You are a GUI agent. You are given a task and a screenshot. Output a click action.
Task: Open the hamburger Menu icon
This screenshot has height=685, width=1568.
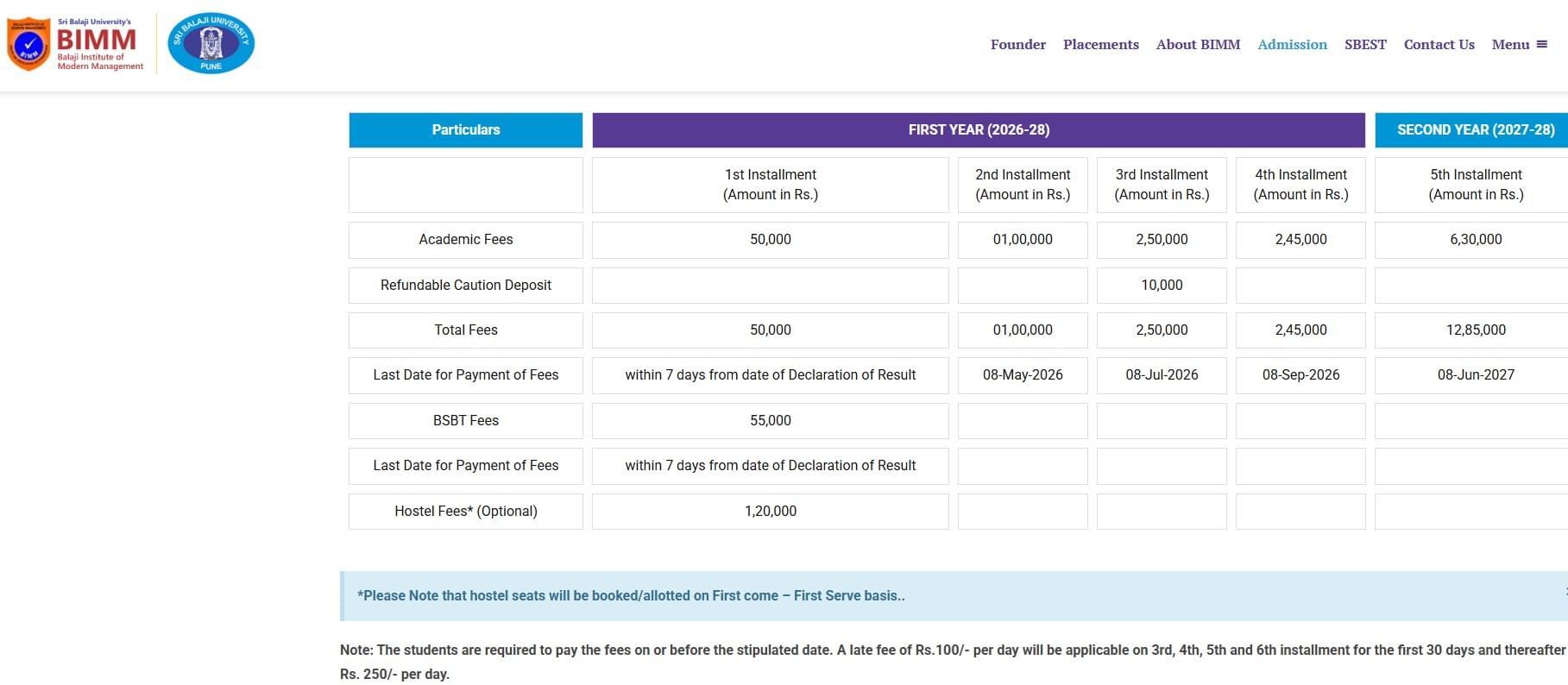coord(1541,44)
